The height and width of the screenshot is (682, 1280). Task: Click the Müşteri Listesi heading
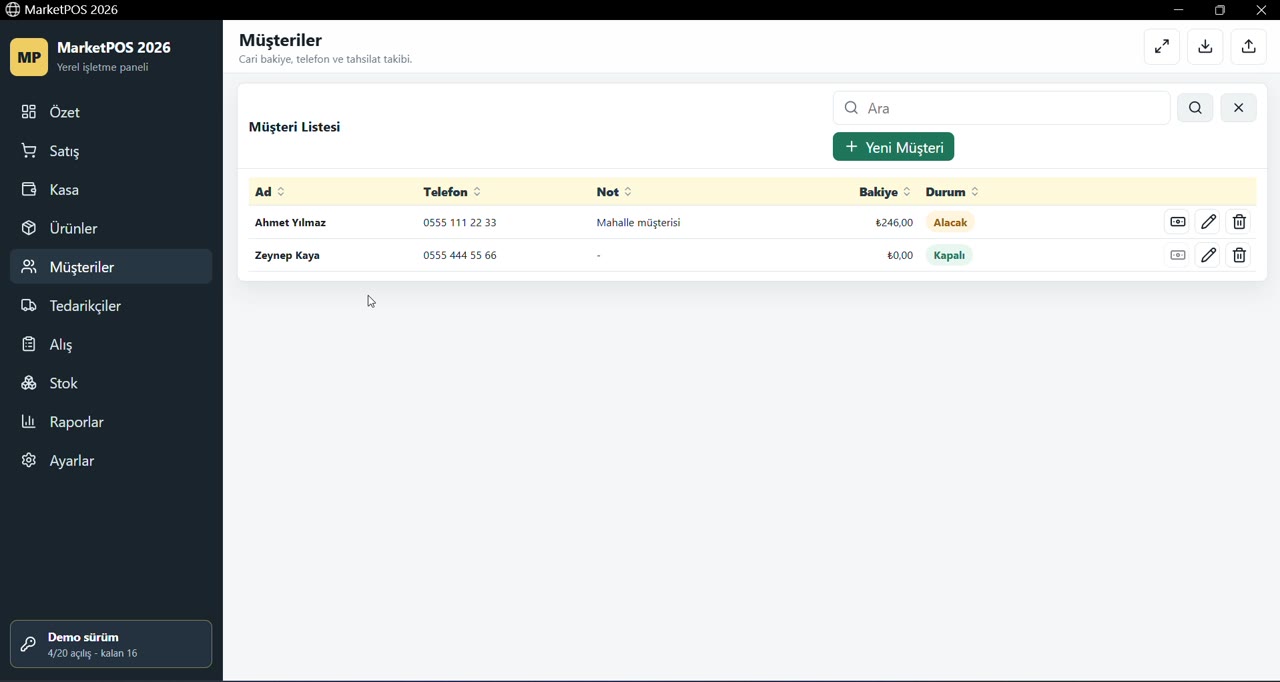point(295,127)
